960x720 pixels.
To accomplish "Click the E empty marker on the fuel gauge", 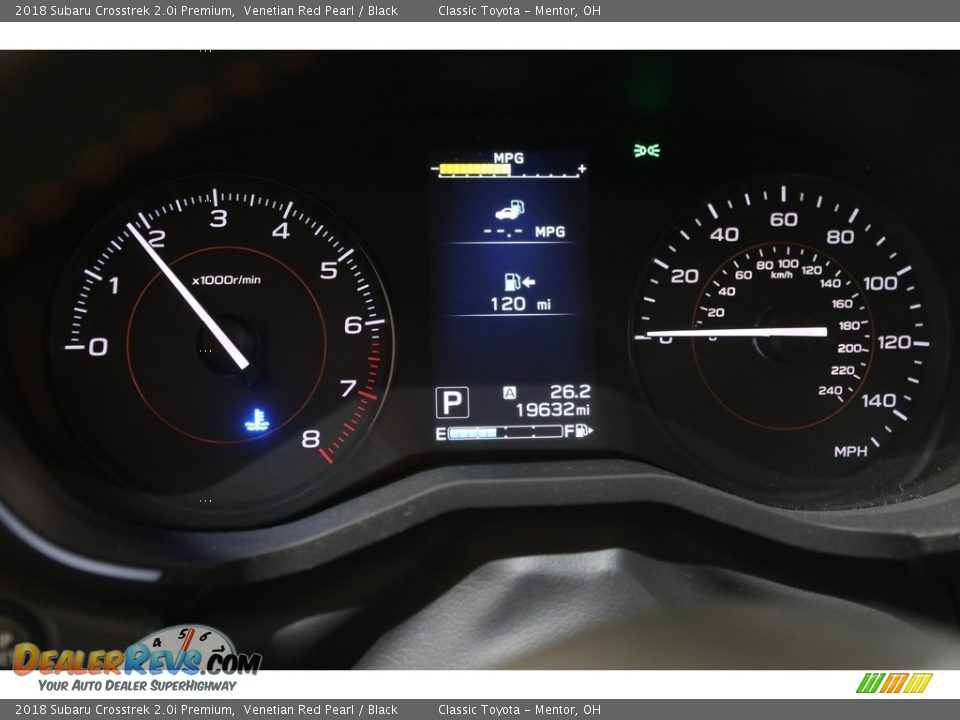I will click(441, 434).
